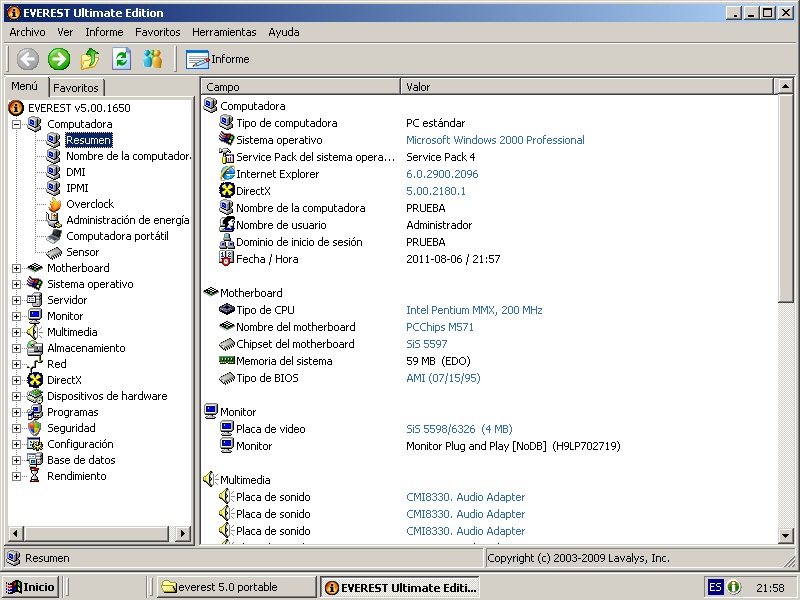Expand the Multimedia tree node
The width and height of the screenshot is (800, 600).
pyautogui.click(x=16, y=332)
